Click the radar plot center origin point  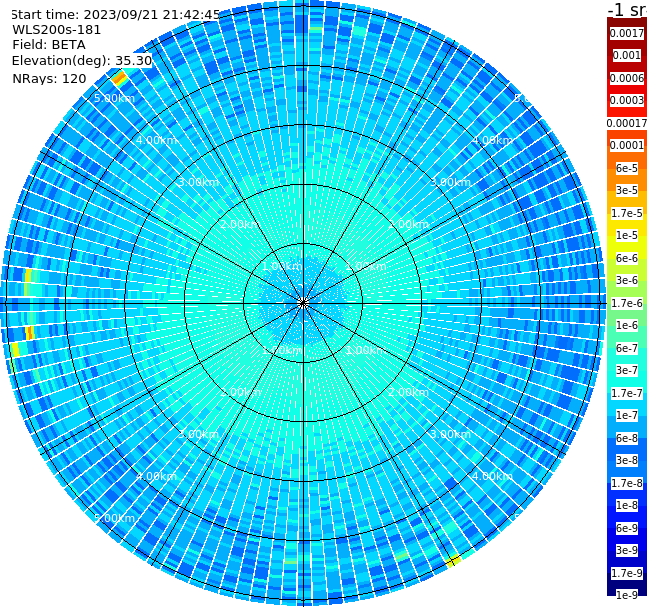(x=303, y=303)
